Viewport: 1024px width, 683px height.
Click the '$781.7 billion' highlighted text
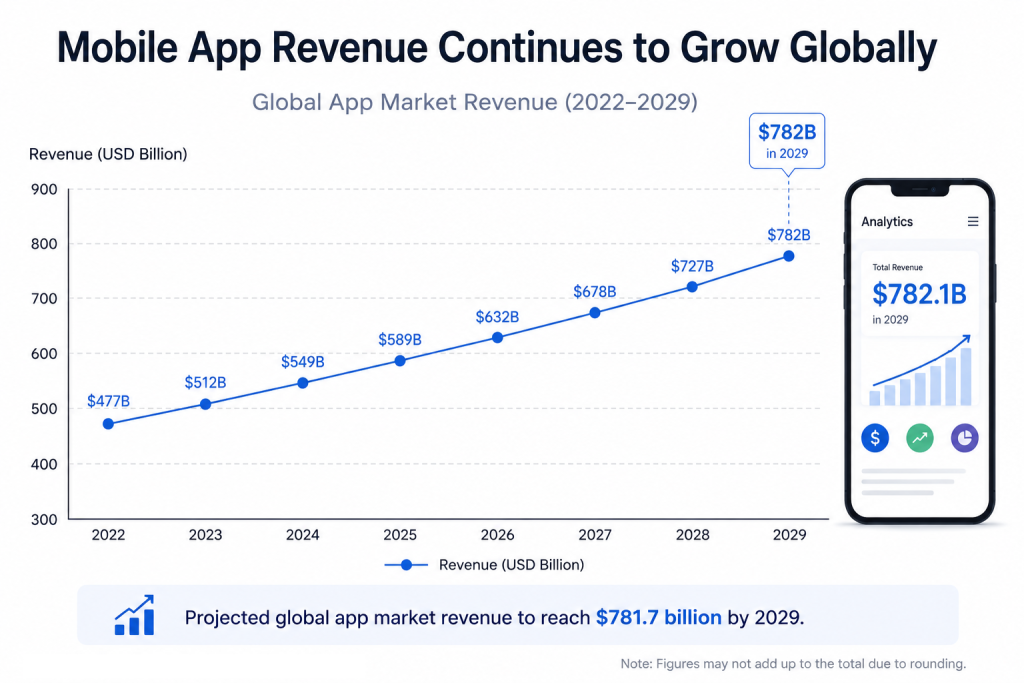659,617
